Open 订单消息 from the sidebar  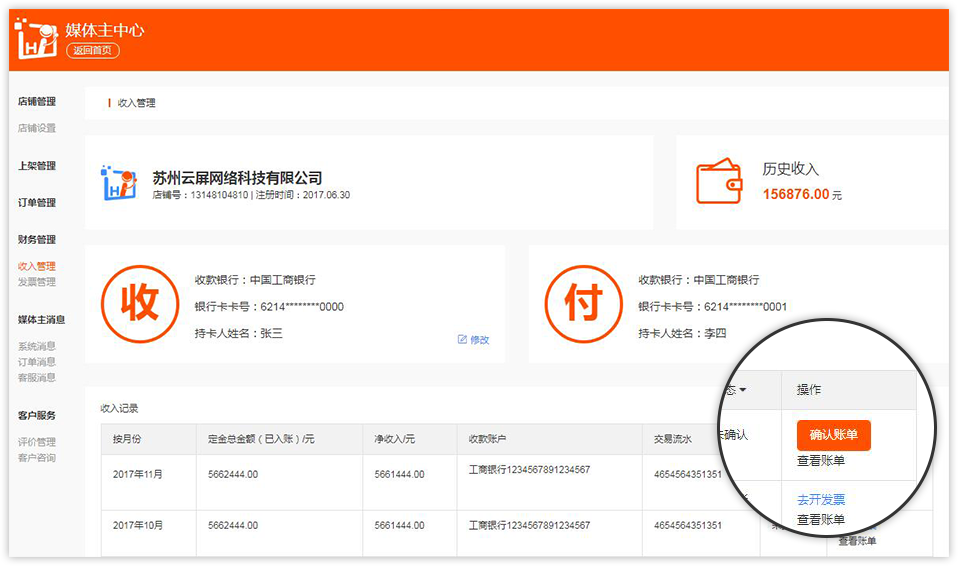click(37, 362)
